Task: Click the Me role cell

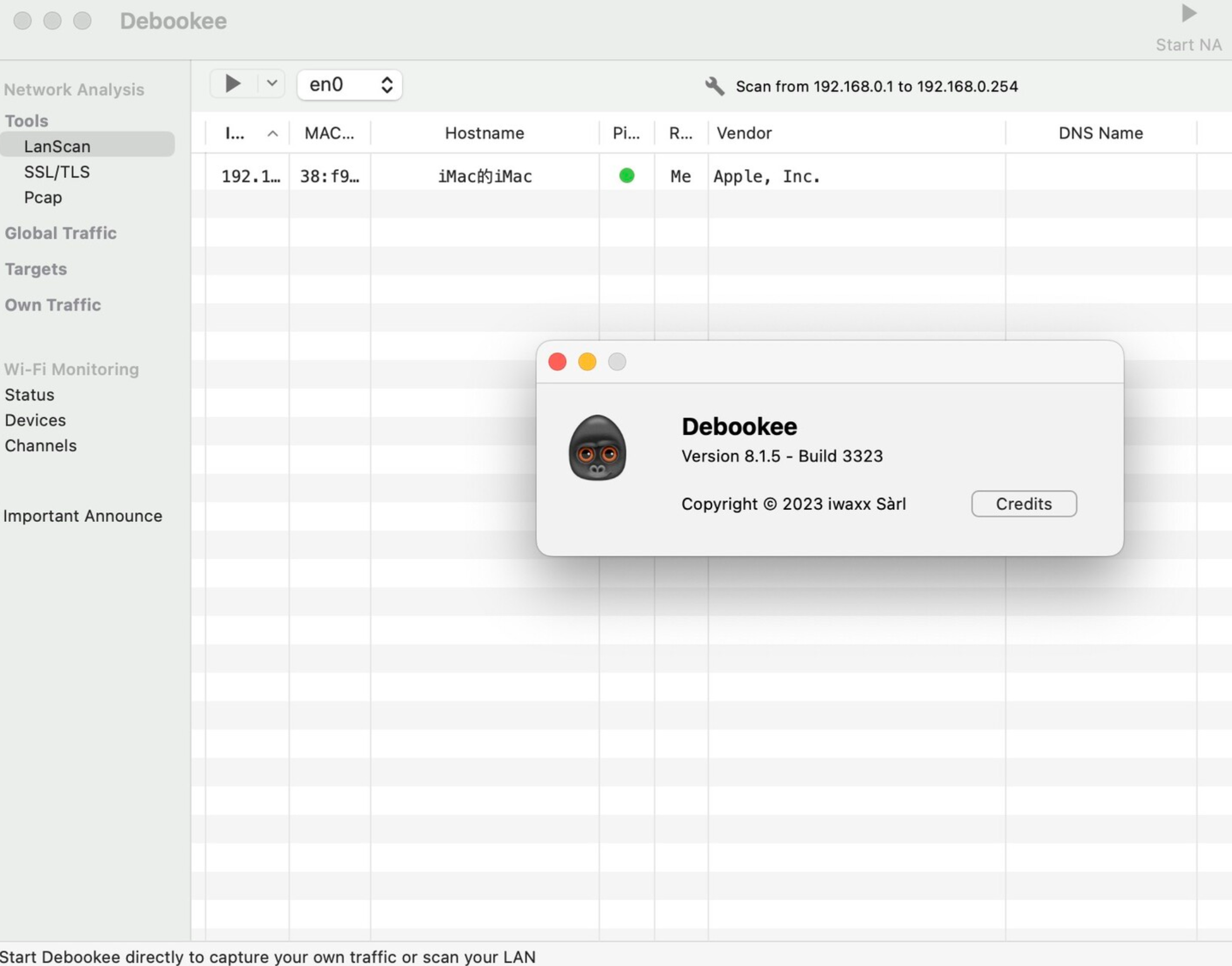Action: coord(680,176)
